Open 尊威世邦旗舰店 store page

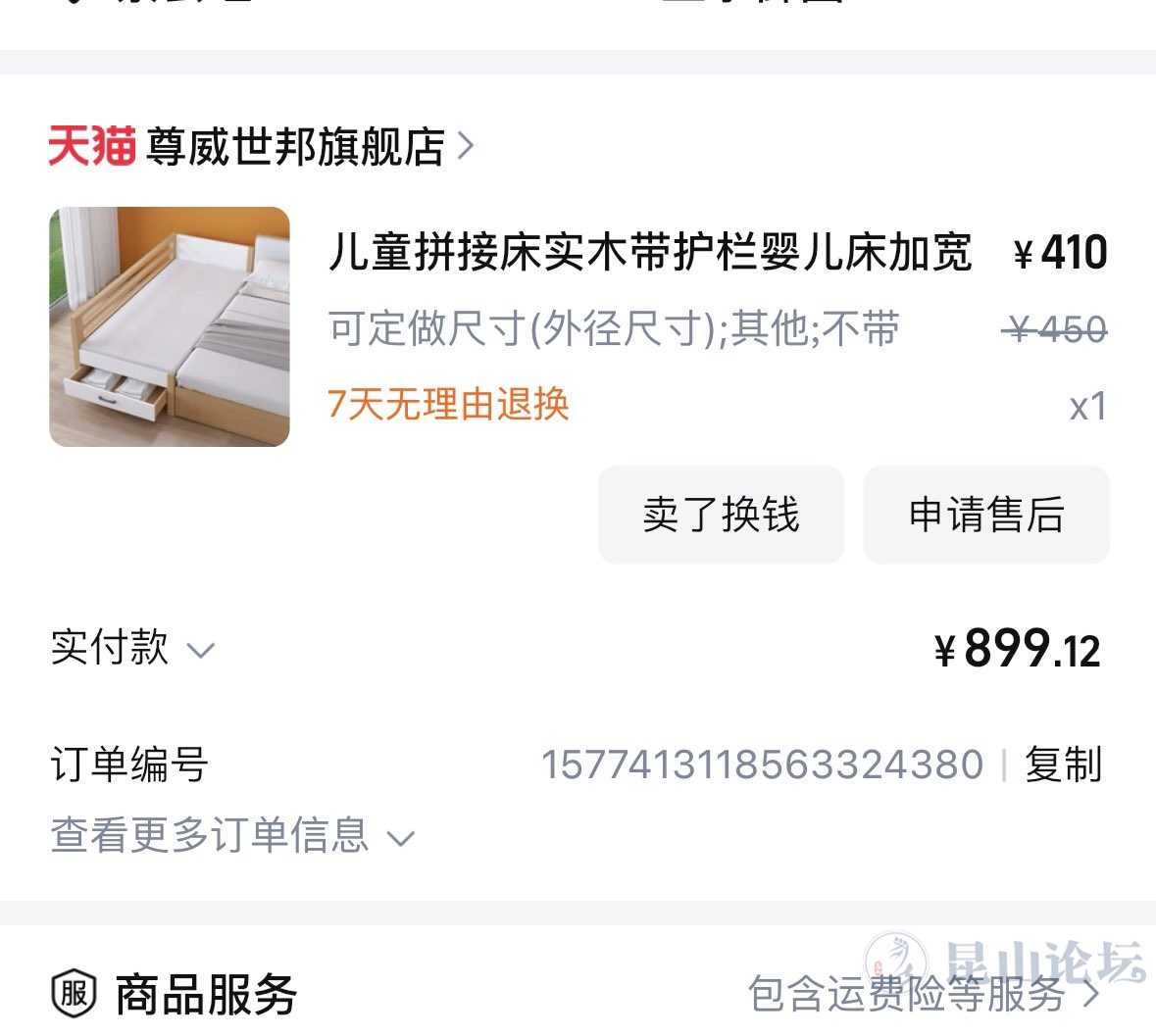[296, 146]
